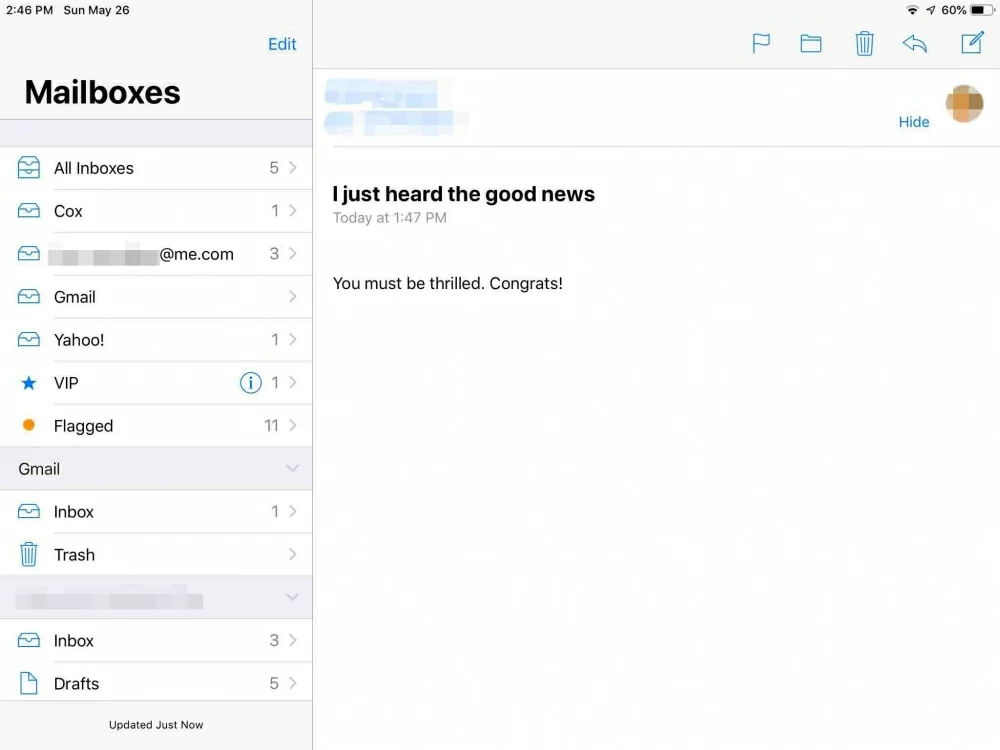Tap chevron on the Yahoo! row
This screenshot has width=1000, height=750.
click(293, 339)
